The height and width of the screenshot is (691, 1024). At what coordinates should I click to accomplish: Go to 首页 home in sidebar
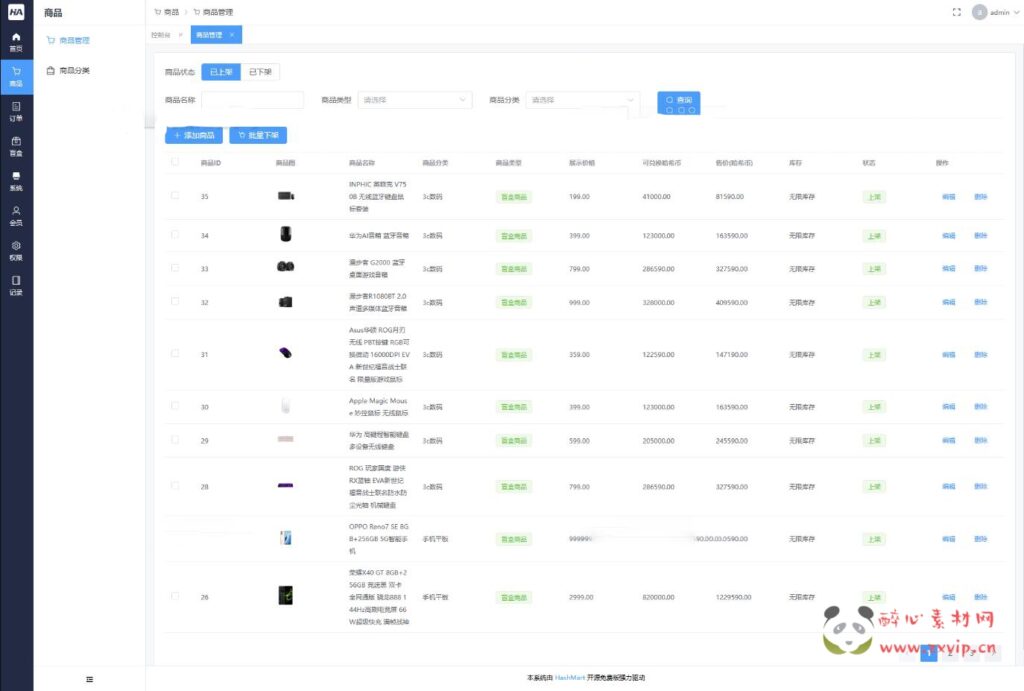coord(16,41)
